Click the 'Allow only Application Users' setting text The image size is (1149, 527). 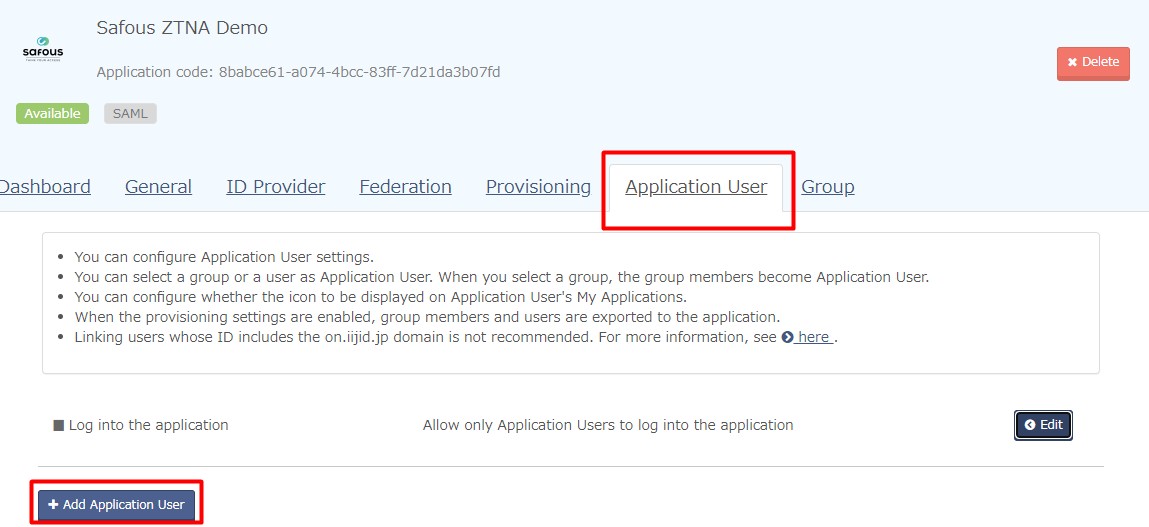[x=608, y=425]
